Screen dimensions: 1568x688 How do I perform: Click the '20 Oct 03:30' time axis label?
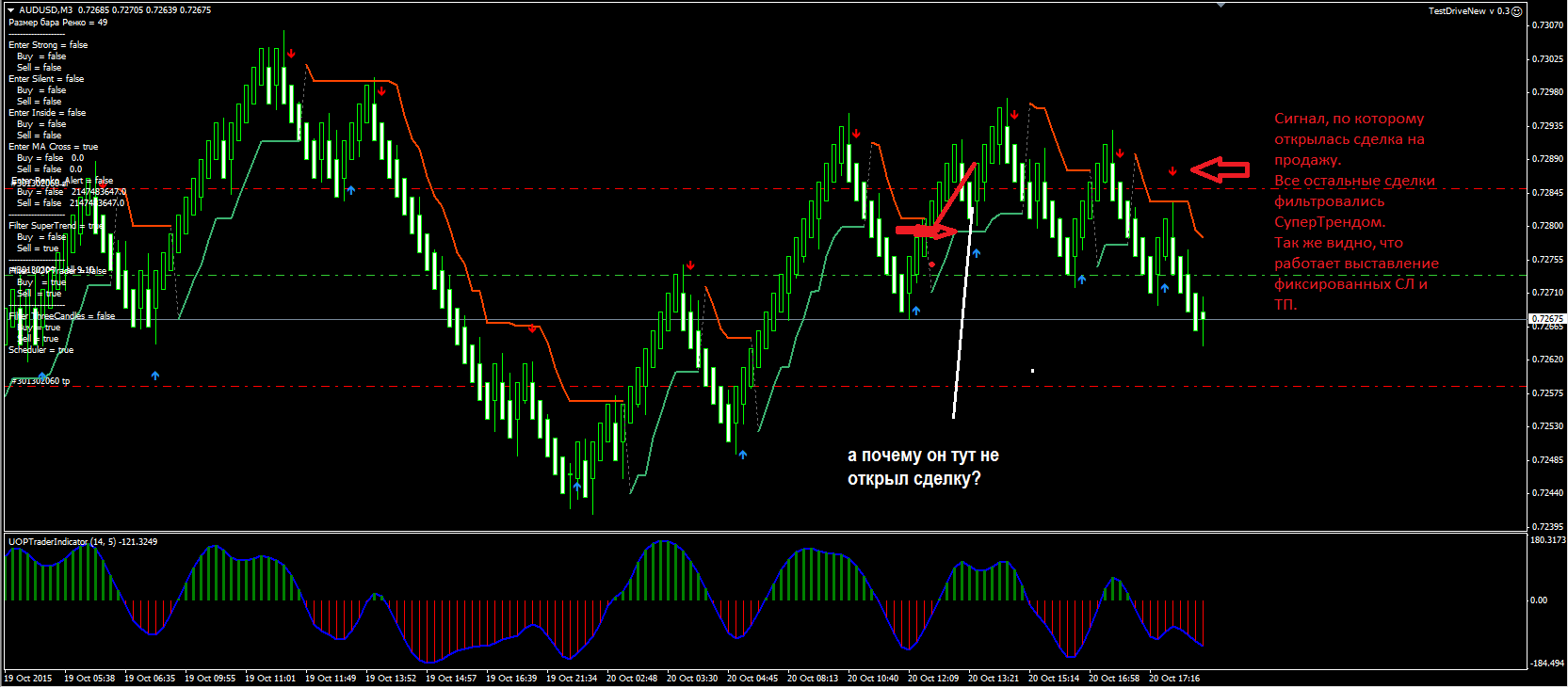[x=692, y=679]
